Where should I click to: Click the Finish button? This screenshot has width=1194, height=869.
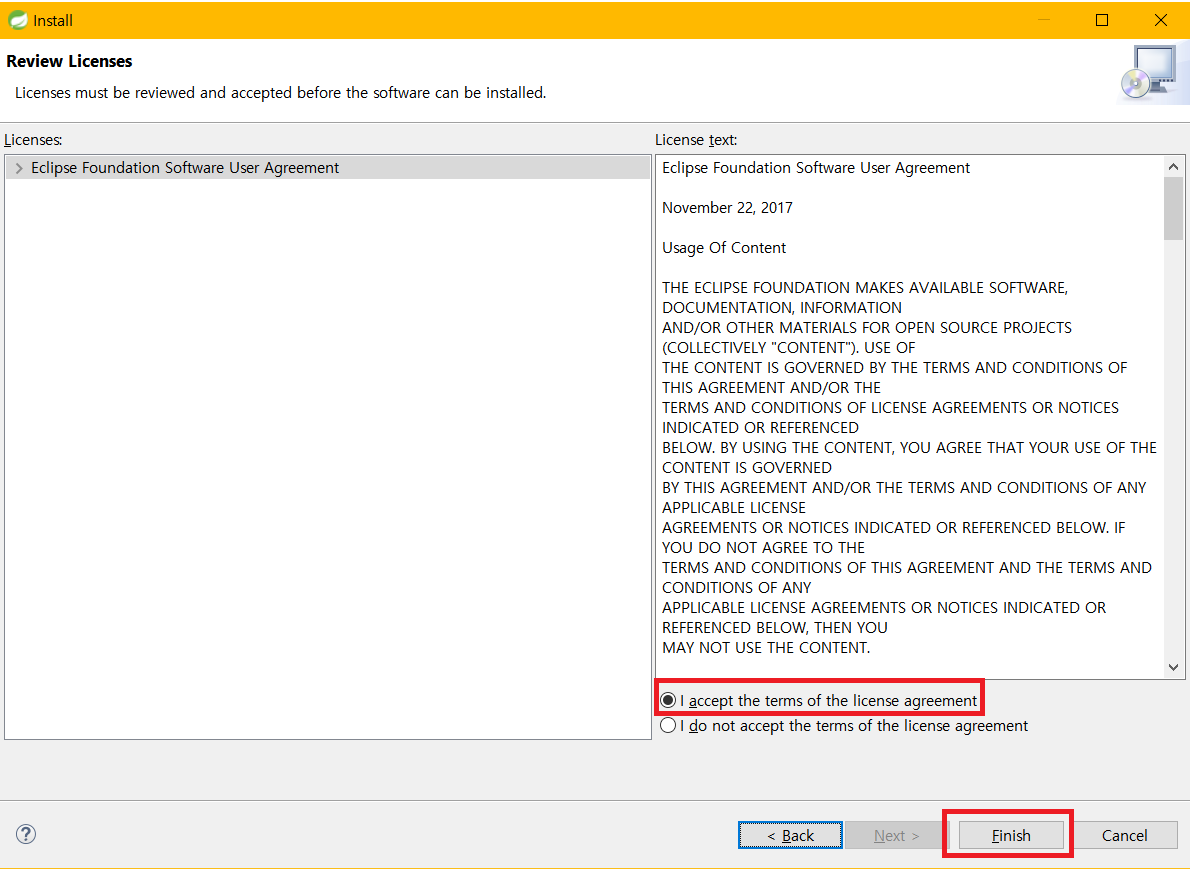point(1010,835)
